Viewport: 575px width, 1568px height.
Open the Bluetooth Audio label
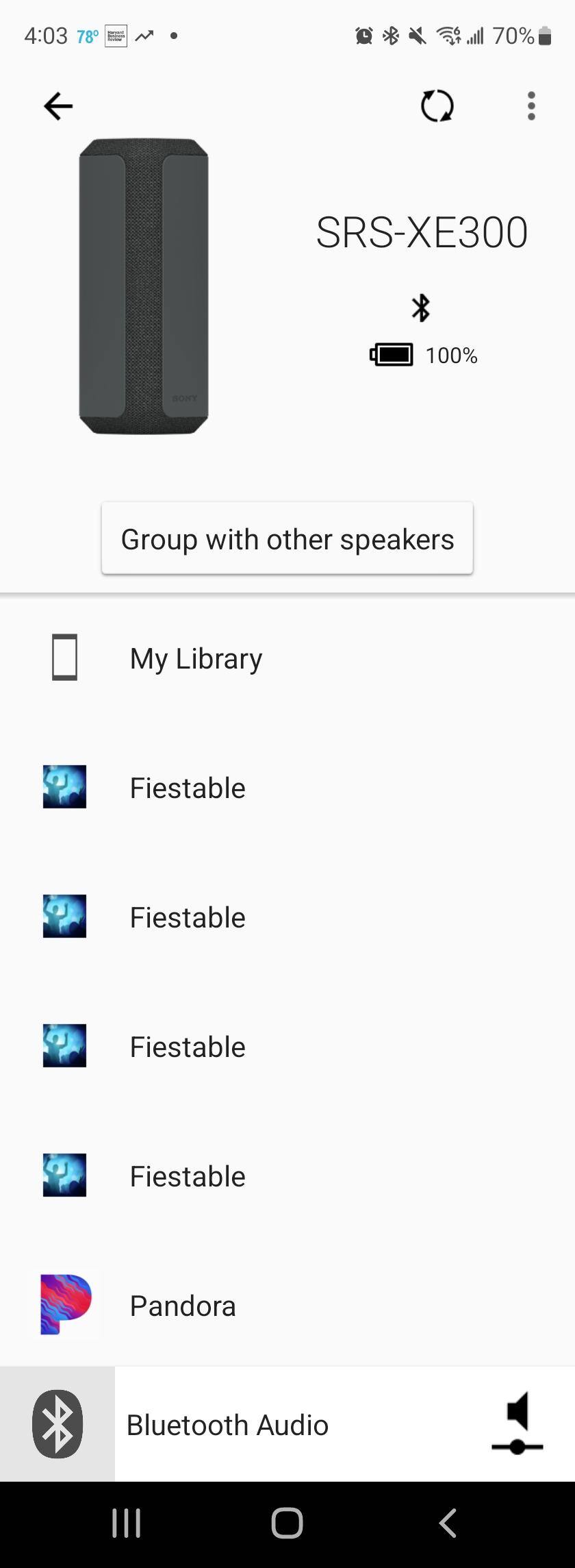(227, 1426)
